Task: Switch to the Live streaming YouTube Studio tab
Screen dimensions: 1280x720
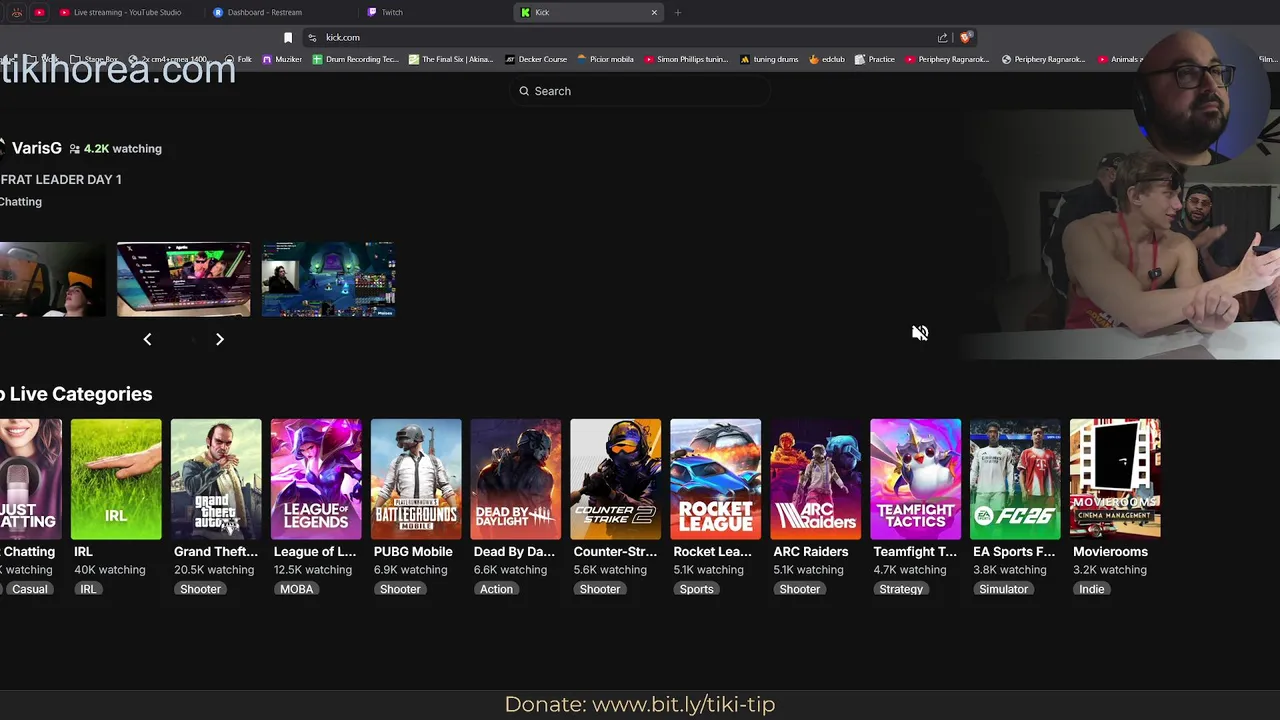Action: click(x=120, y=12)
